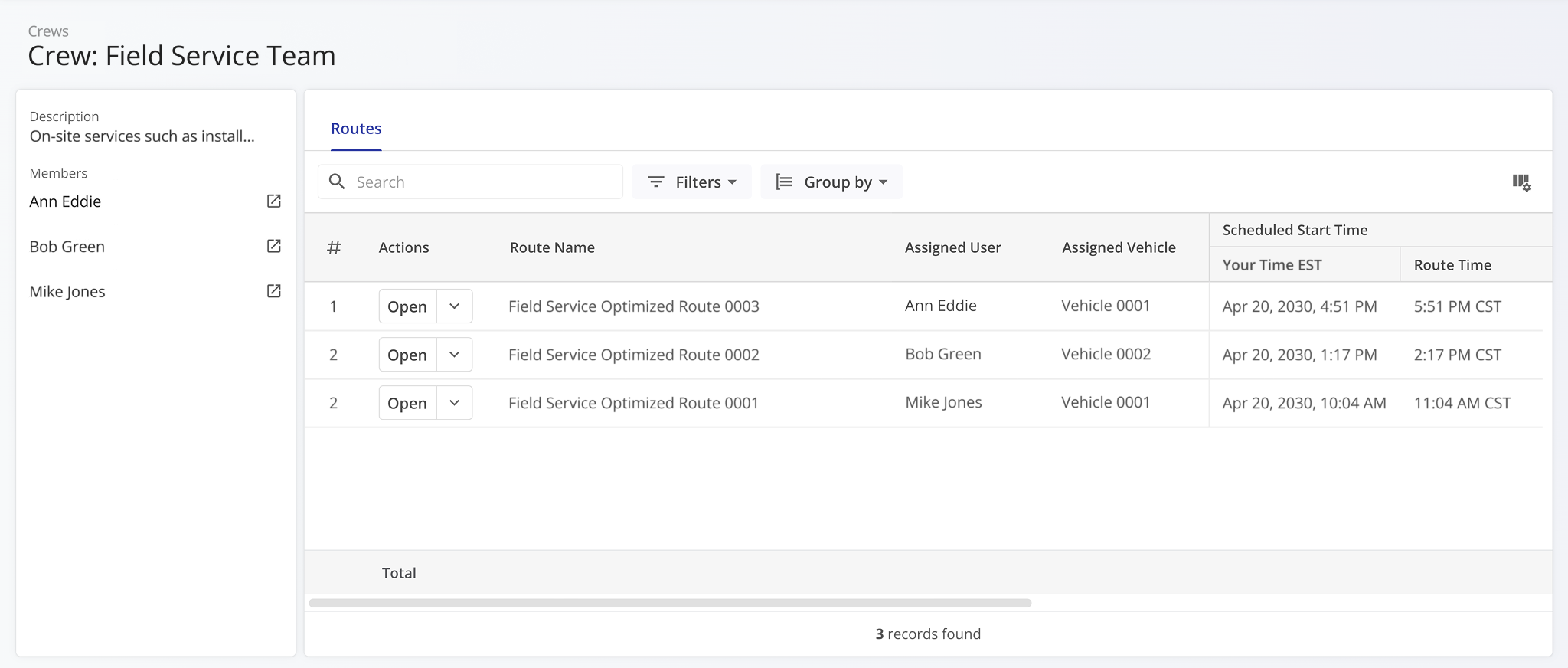Open Field Service Optimized Route 0003
Image resolution: width=1568 pixels, height=668 pixels.
(407, 306)
